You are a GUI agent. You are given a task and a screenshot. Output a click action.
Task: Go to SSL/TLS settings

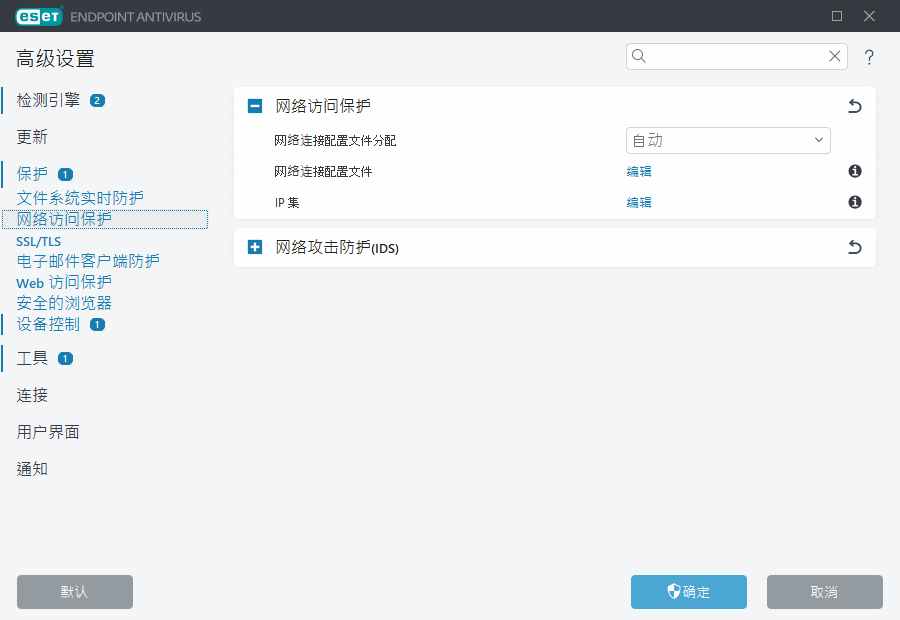click(x=39, y=241)
